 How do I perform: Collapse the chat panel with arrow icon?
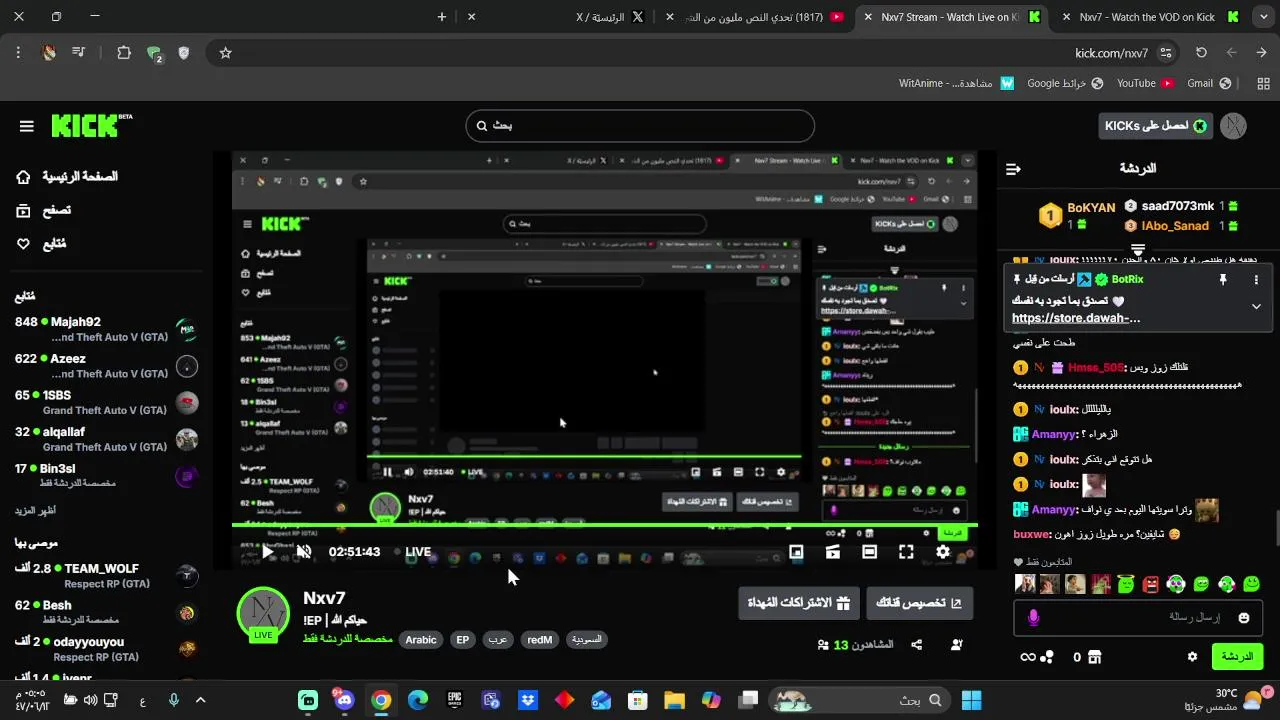coord(1013,169)
